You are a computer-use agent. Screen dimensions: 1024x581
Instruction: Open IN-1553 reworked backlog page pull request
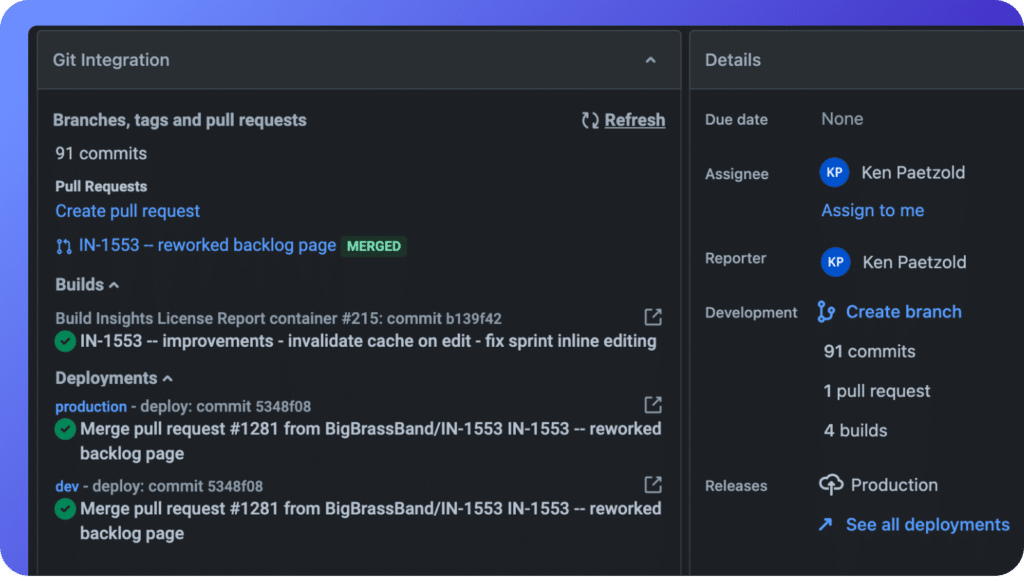coord(207,245)
